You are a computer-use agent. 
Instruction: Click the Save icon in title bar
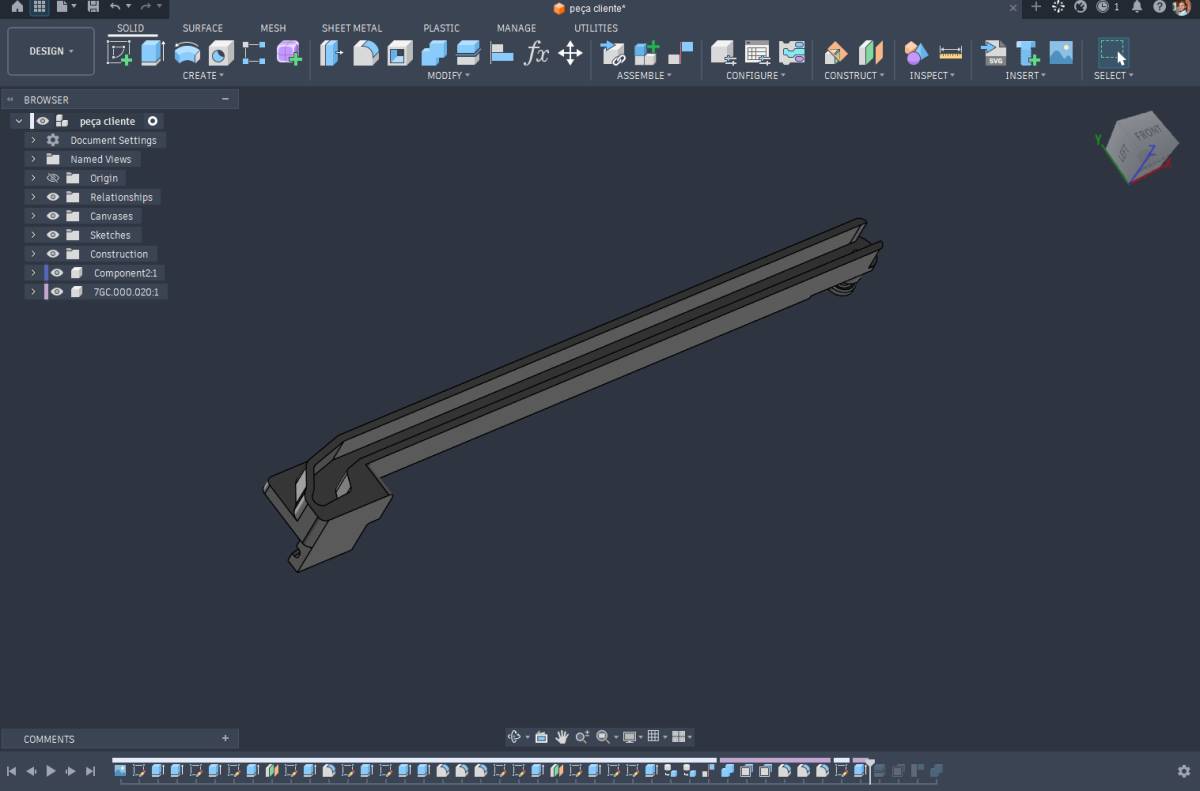pyautogui.click(x=93, y=7)
